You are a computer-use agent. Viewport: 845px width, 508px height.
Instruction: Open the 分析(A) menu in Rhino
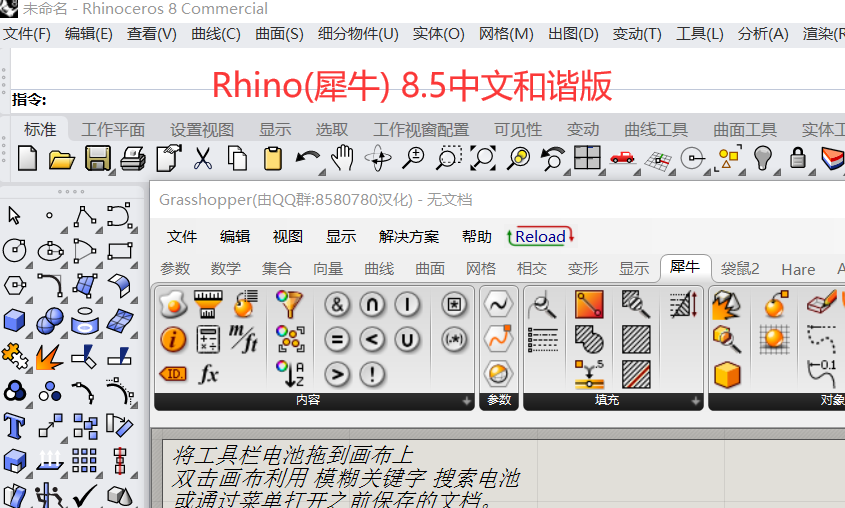[763, 34]
